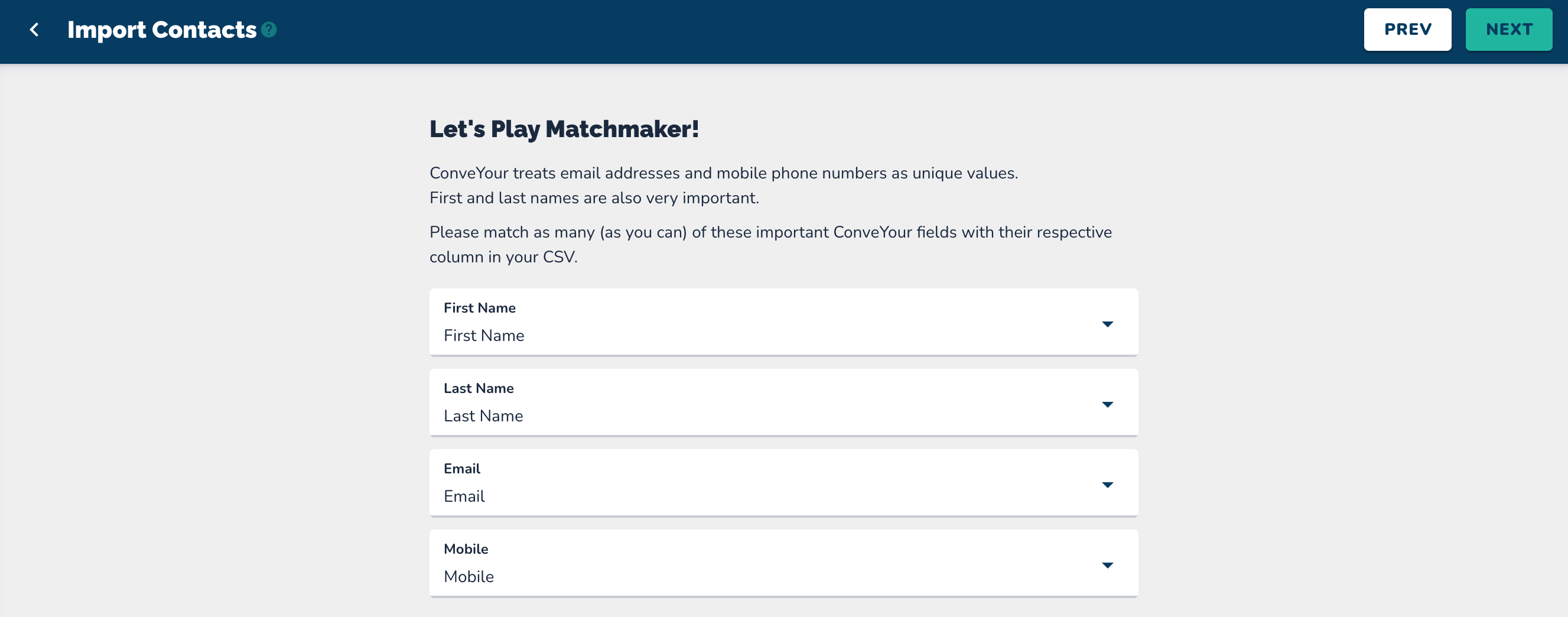Click the sentence about unique email addresses
The image size is (1568, 617).
tap(723, 174)
